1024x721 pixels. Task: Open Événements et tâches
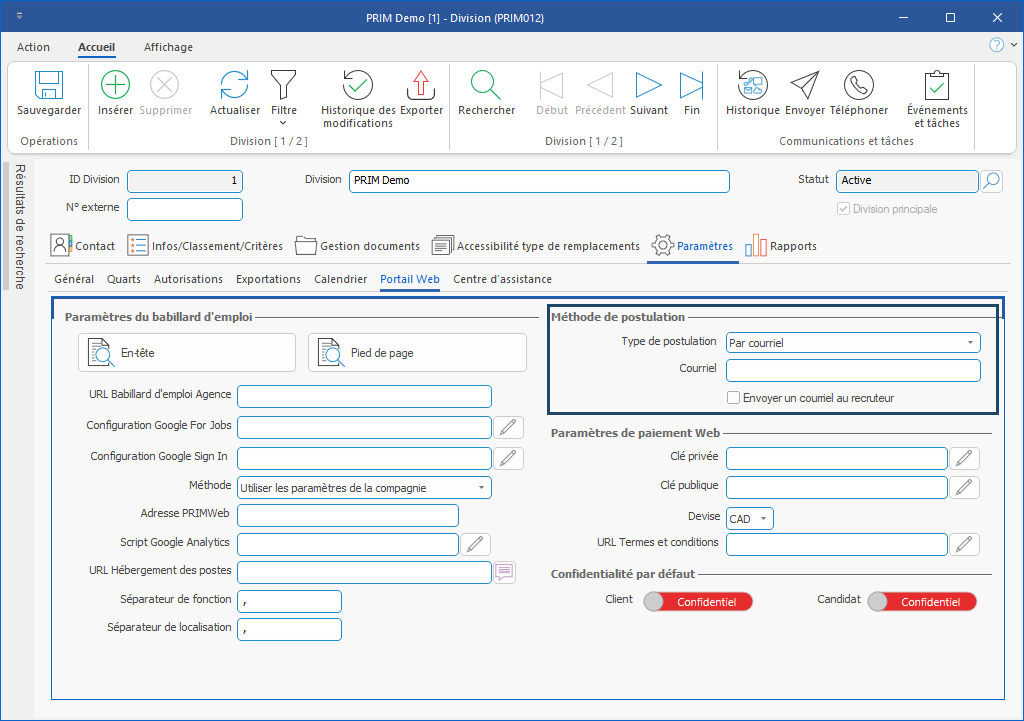click(936, 87)
